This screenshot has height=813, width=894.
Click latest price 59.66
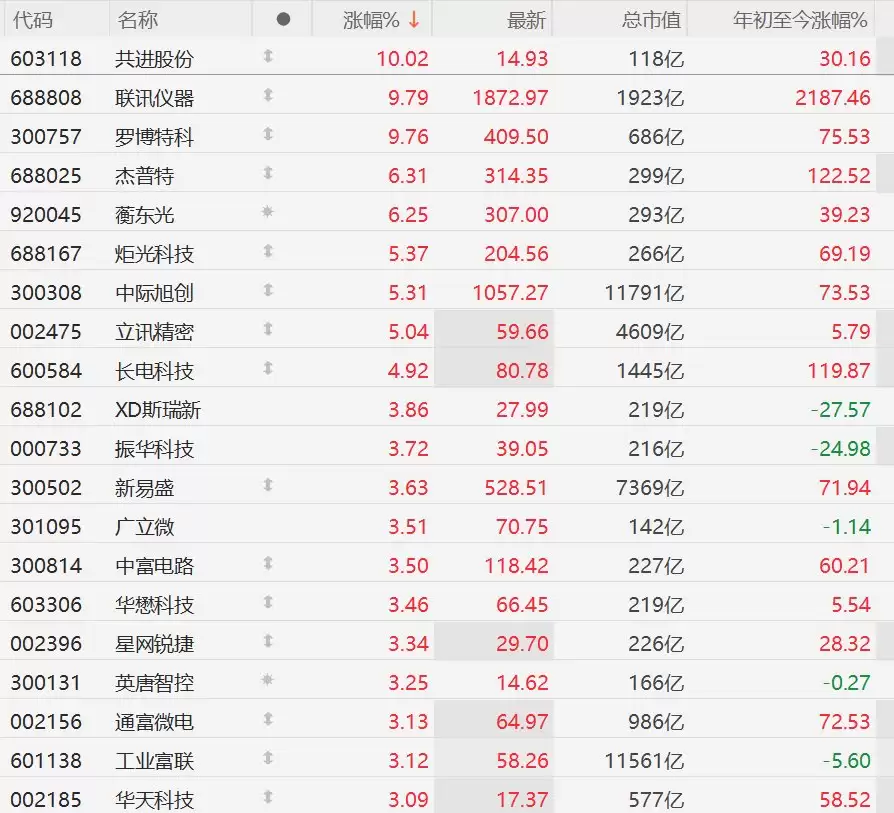tap(522, 332)
